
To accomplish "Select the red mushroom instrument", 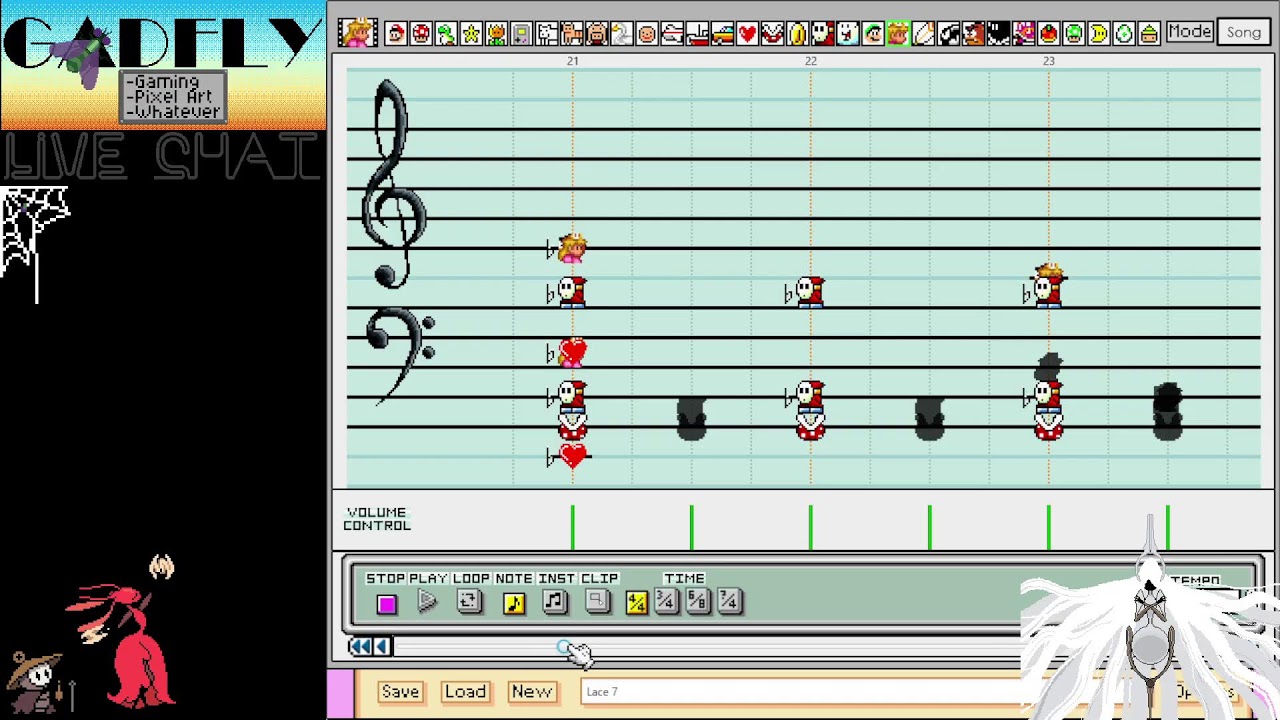I will click(421, 33).
